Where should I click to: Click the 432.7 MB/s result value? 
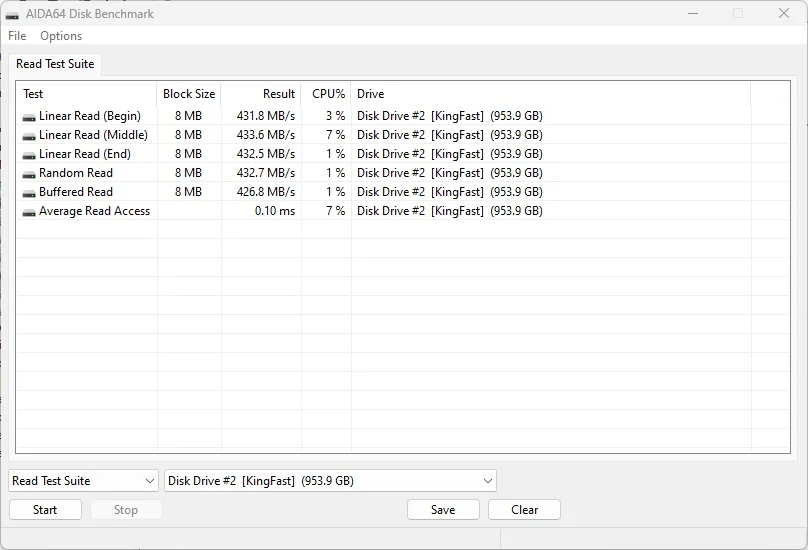tap(266, 173)
